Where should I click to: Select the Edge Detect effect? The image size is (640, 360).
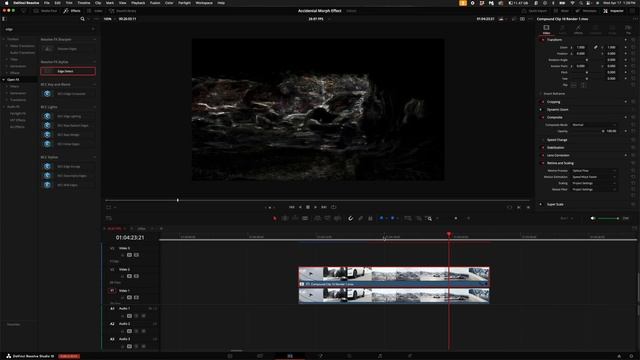[x=68, y=71]
